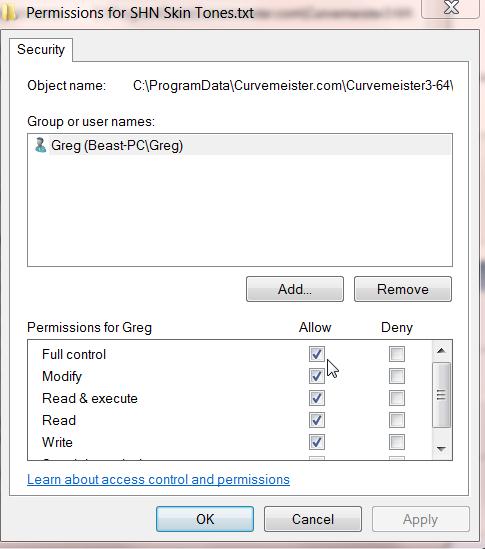Uncheck Allow for Write permission

pos(317,442)
